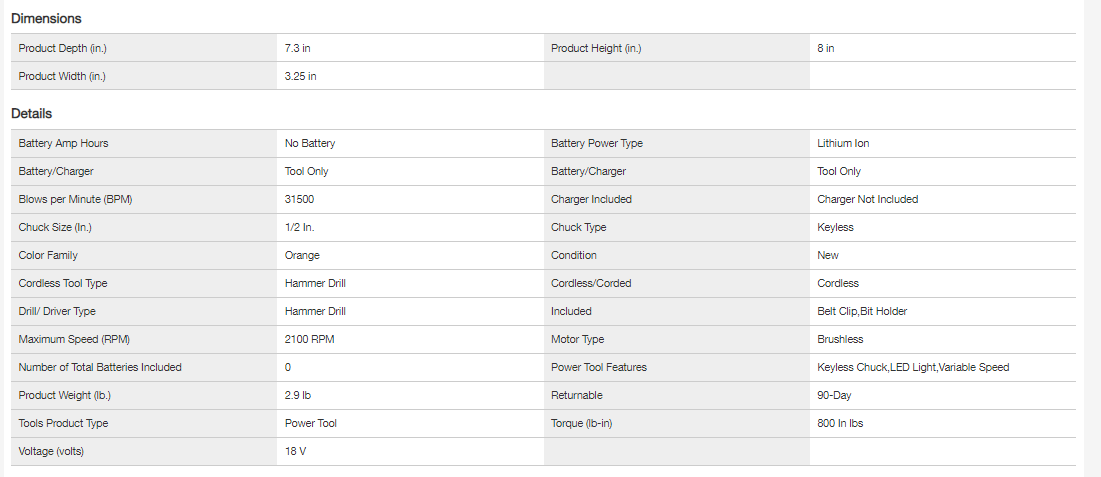The width and height of the screenshot is (1101, 477).
Task: Click the Orange color family value
Action: pos(302,255)
